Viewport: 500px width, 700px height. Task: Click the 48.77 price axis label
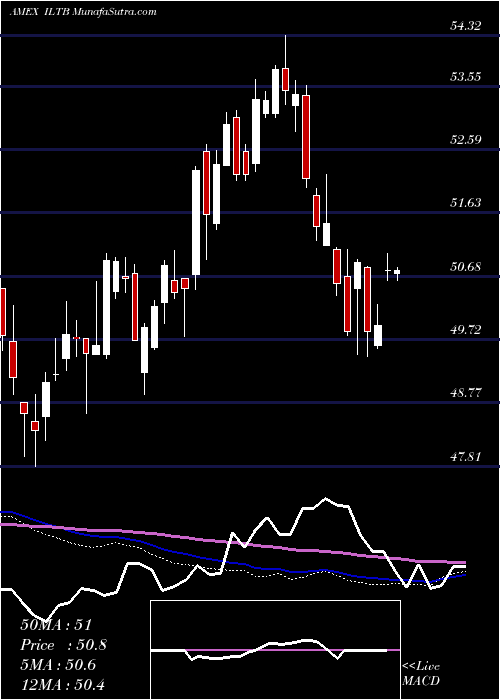coord(466,393)
